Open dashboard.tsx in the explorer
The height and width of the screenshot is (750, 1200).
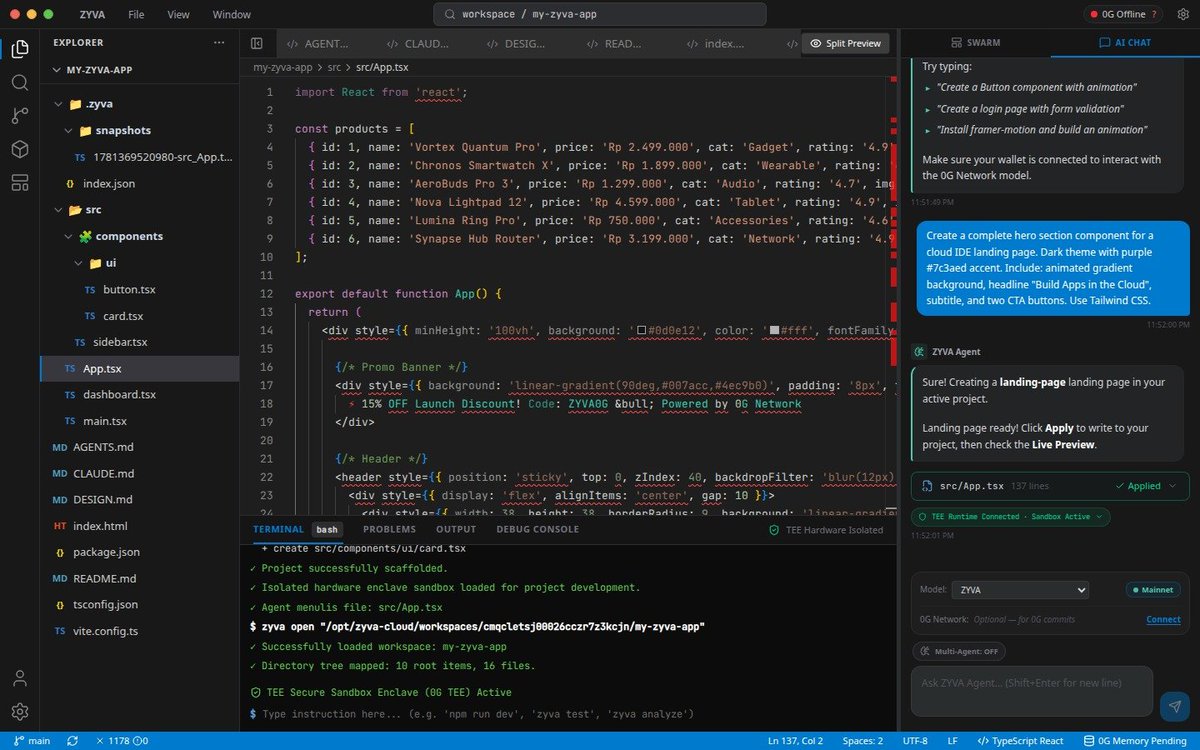click(119, 395)
